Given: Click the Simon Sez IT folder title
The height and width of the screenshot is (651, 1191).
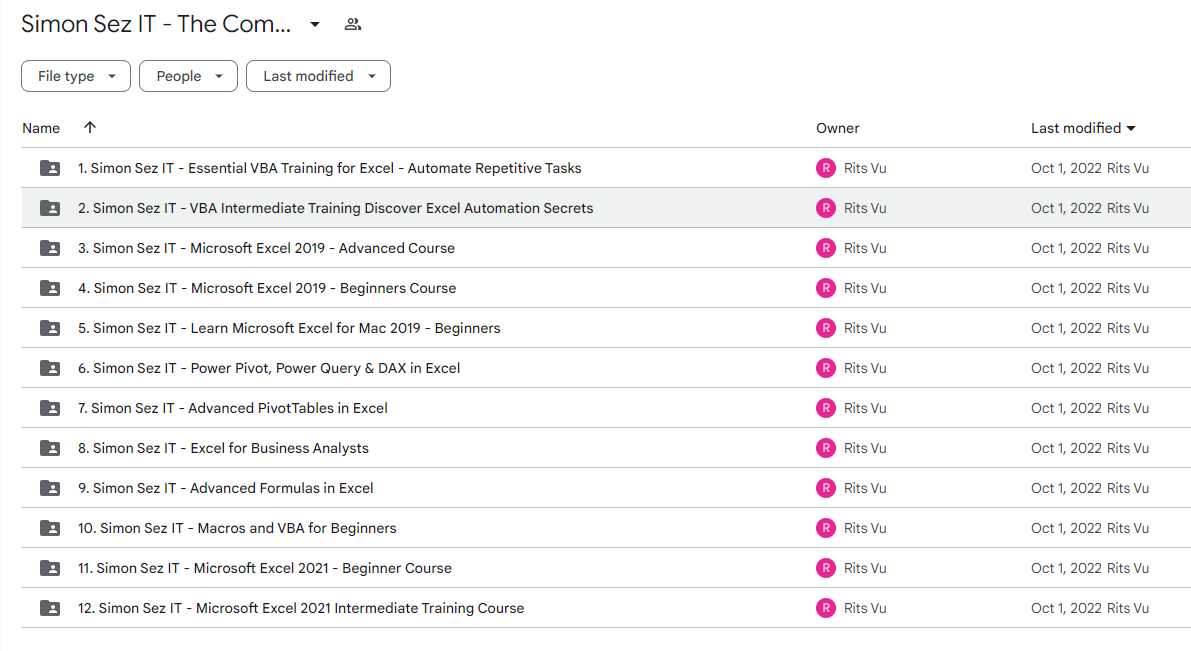Looking at the screenshot, I should point(156,24).
